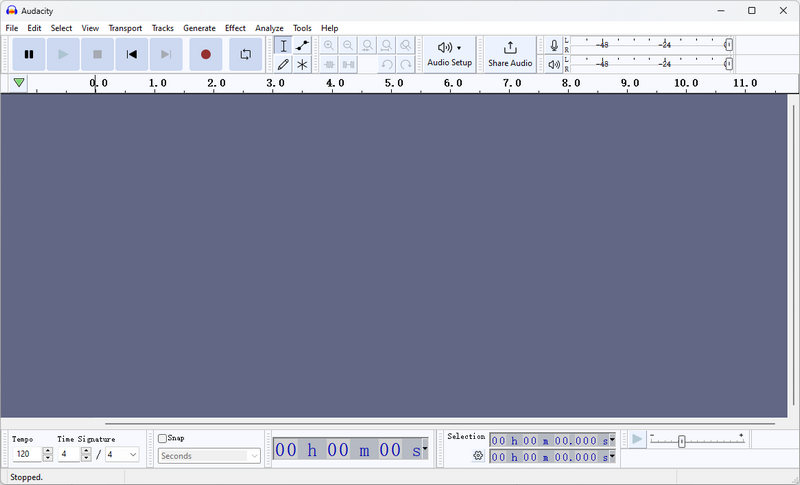Image resolution: width=800 pixels, height=485 pixels.
Task: Select the Multi-tool asterisk icon
Action: [x=302, y=64]
